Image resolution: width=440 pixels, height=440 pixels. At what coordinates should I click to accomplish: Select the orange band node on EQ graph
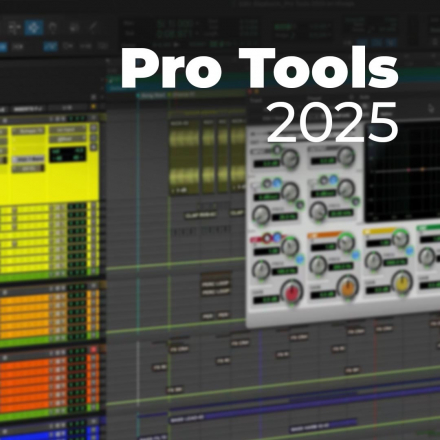tap(422, 170)
